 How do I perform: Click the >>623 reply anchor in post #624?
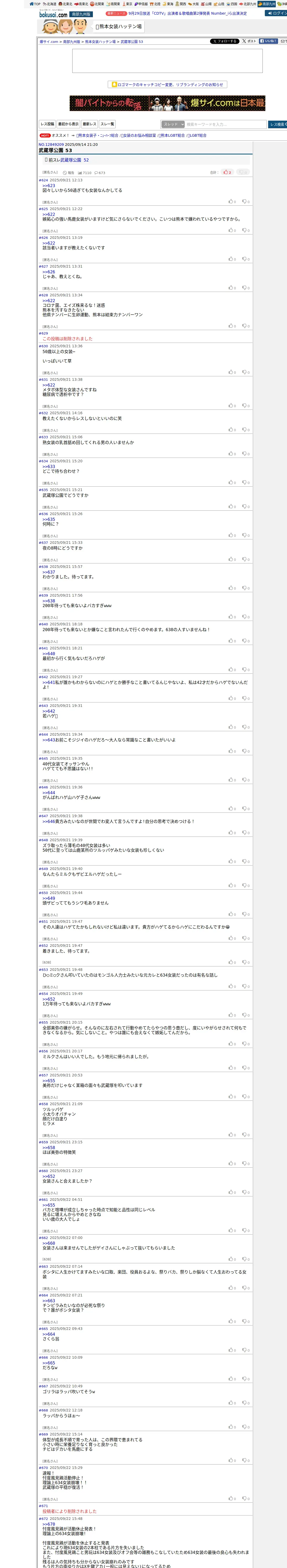49,186
